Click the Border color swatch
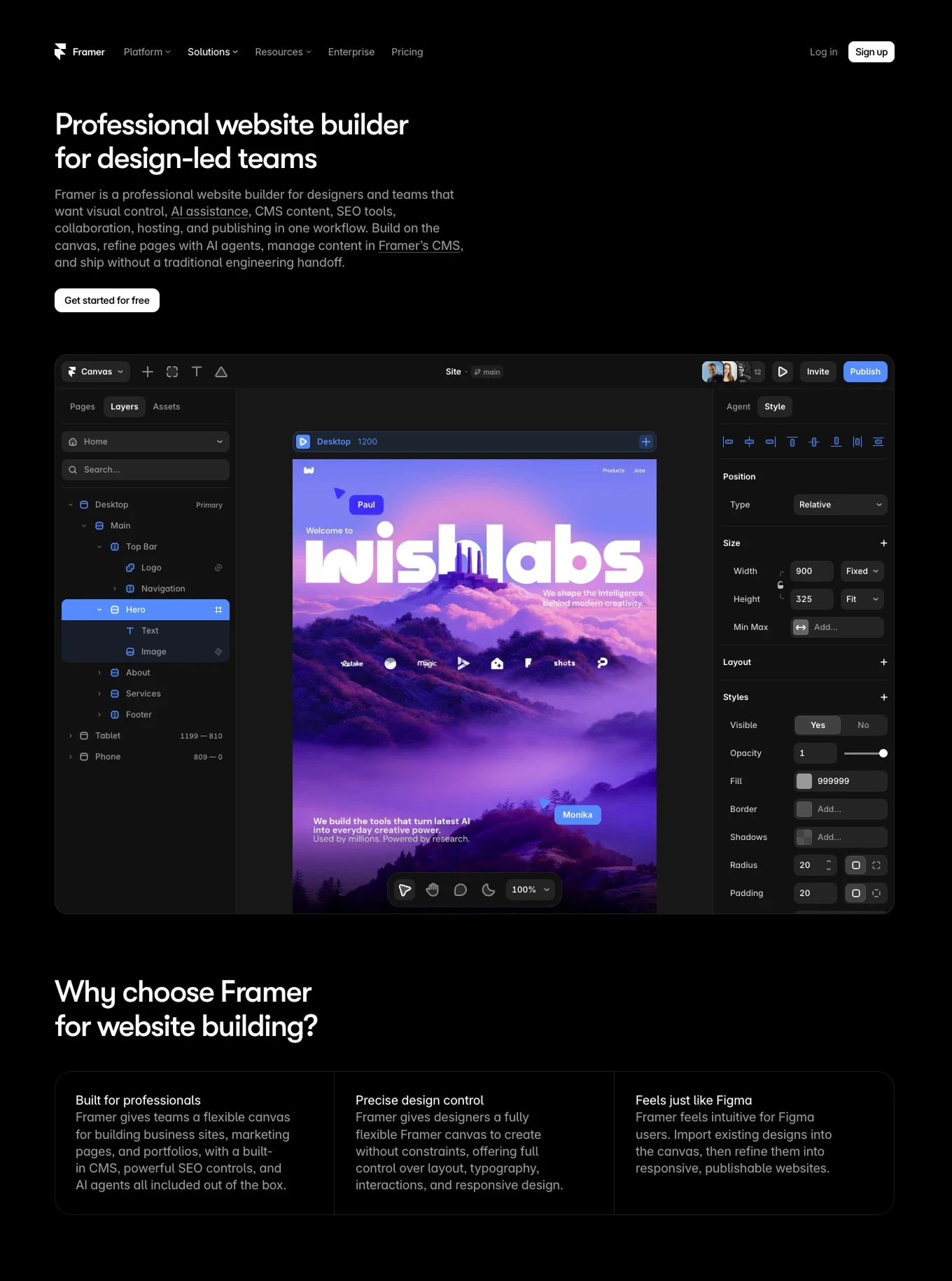Image resolution: width=952 pixels, height=1281 pixels. pos(804,809)
